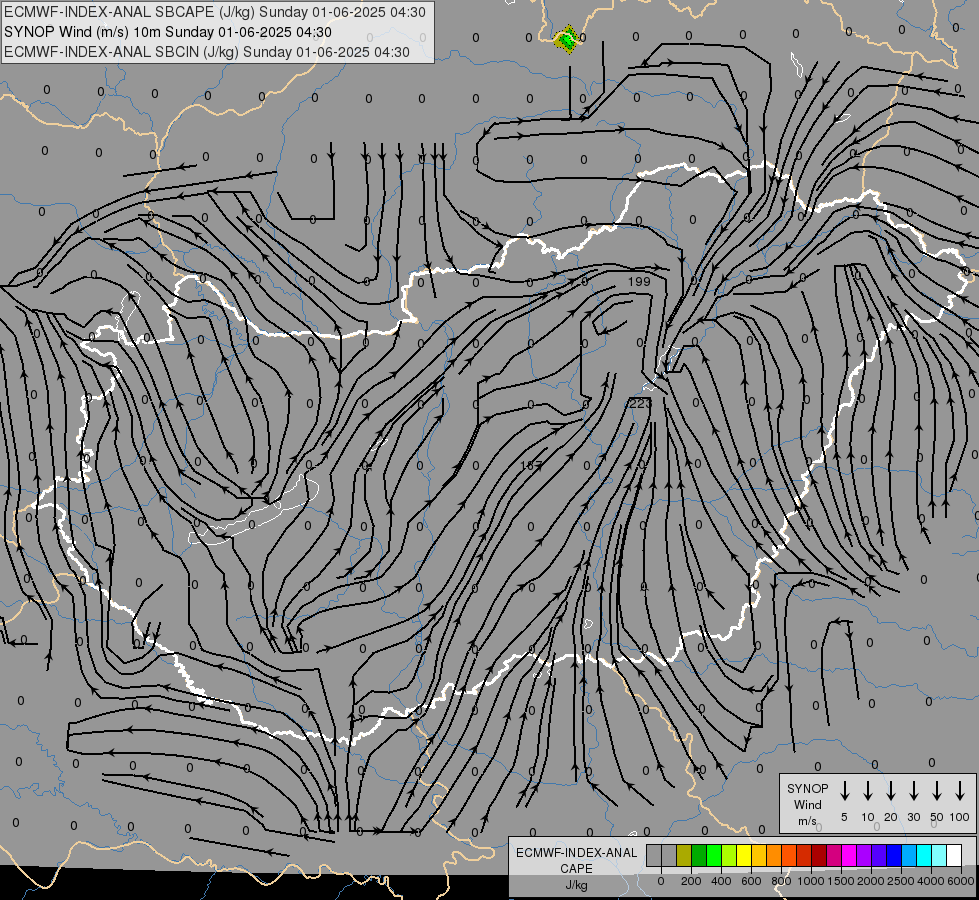Click the 100 m/s wind arrow symbol
979x900 pixels.
960,791
